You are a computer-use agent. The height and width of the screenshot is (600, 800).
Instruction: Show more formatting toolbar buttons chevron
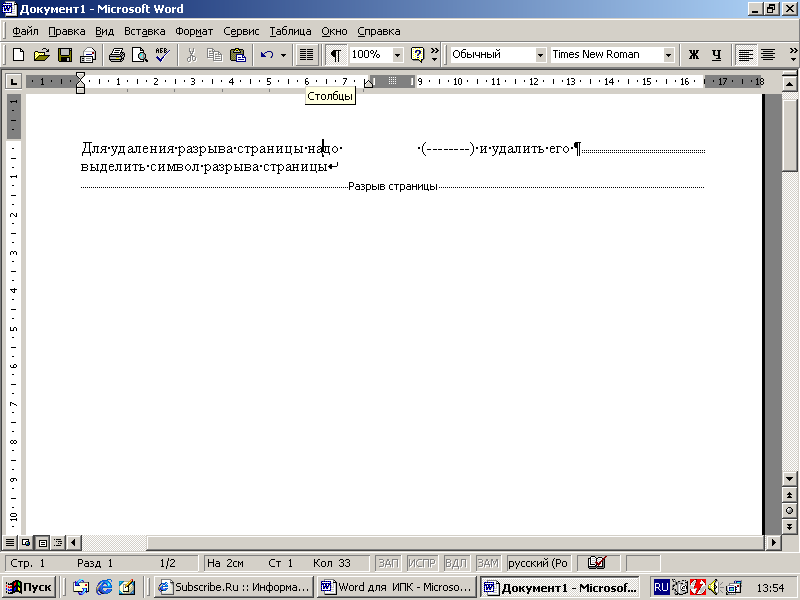pyautogui.click(x=793, y=55)
